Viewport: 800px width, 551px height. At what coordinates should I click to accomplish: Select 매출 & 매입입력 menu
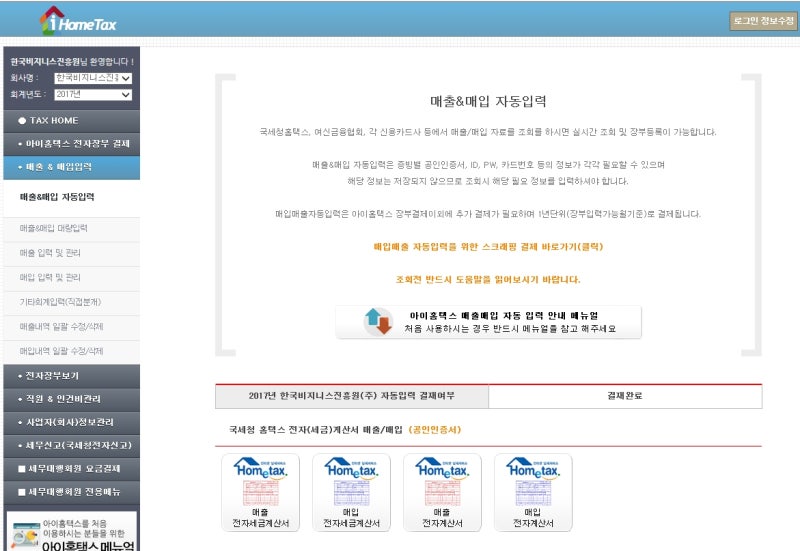[71, 167]
